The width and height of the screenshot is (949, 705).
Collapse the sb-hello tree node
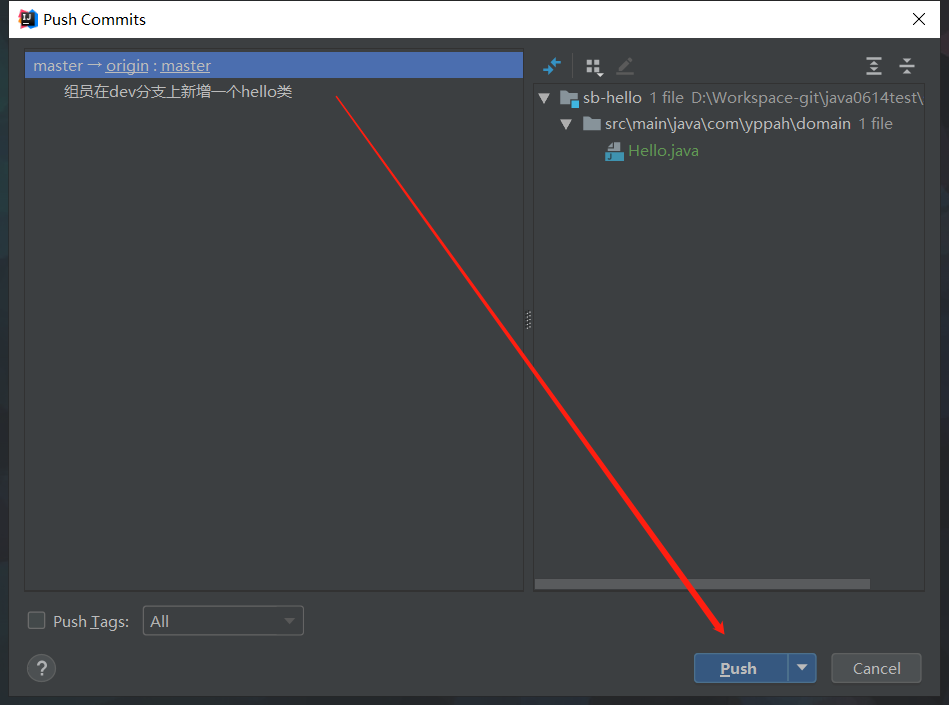click(x=545, y=98)
